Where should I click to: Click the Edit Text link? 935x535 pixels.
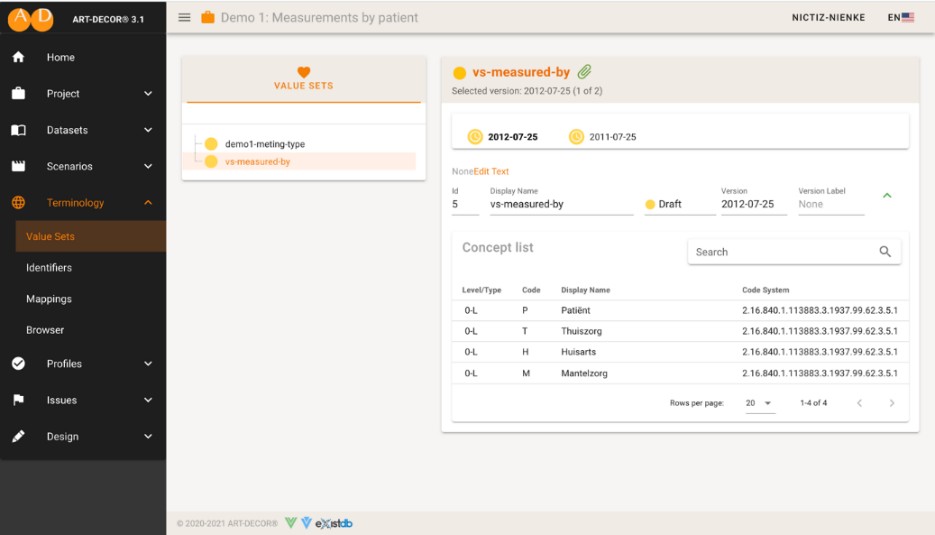click(x=491, y=172)
